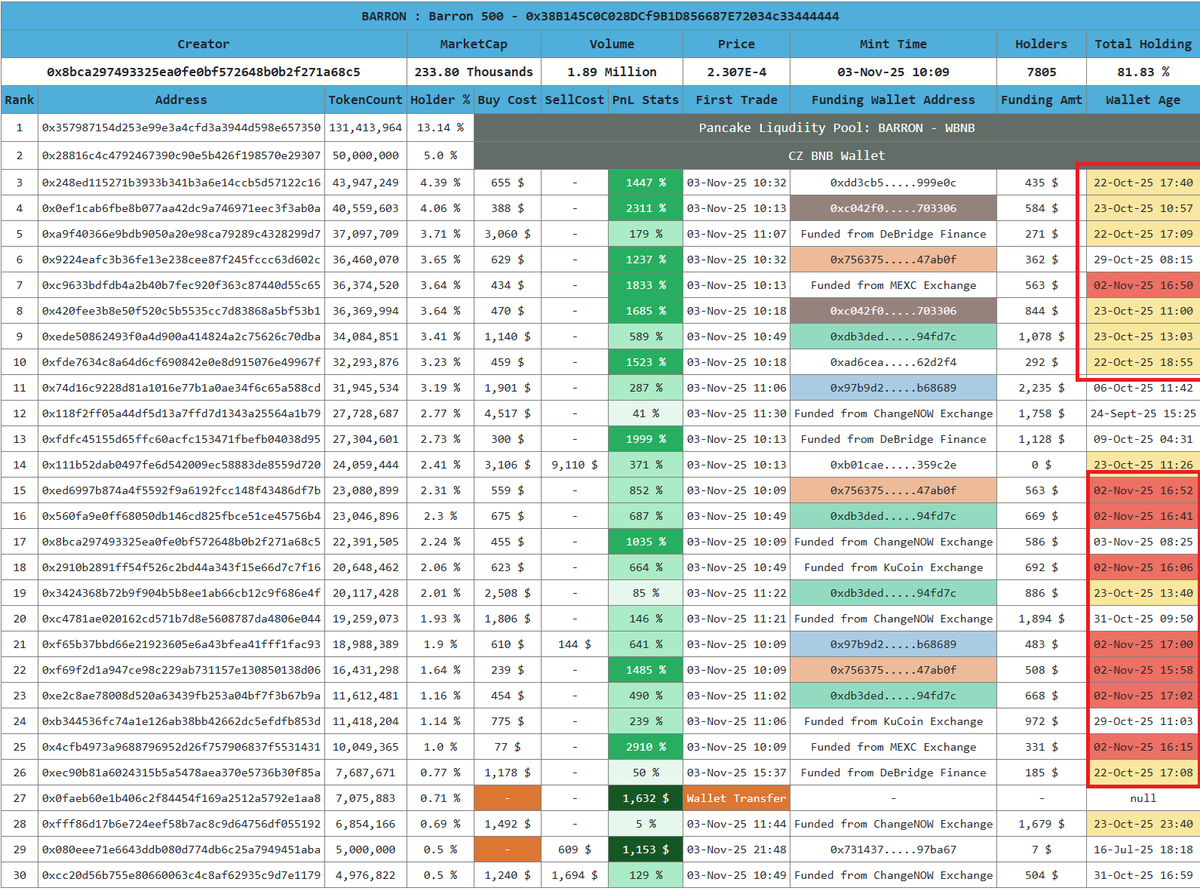The width and height of the screenshot is (1200, 891).
Task: Click the MarketCap header
Action: tap(473, 44)
